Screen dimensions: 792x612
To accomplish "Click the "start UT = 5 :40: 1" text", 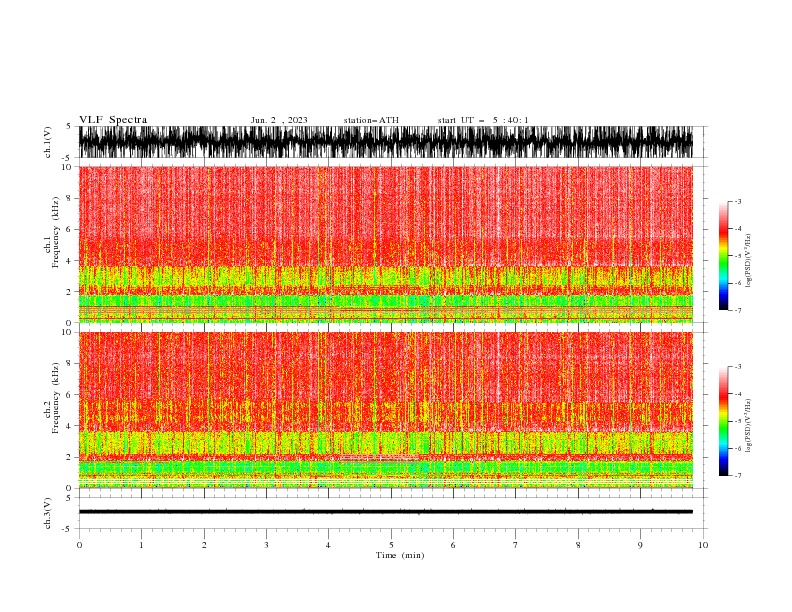I will (483, 120).
